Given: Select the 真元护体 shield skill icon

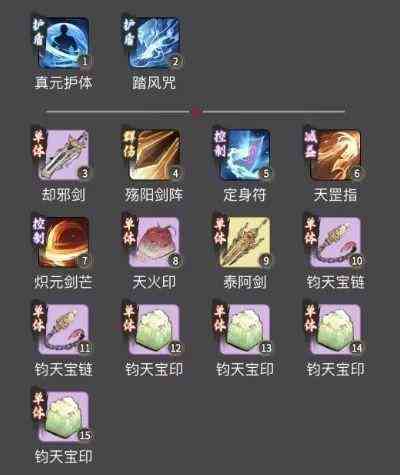Looking at the screenshot, I should tap(64, 43).
